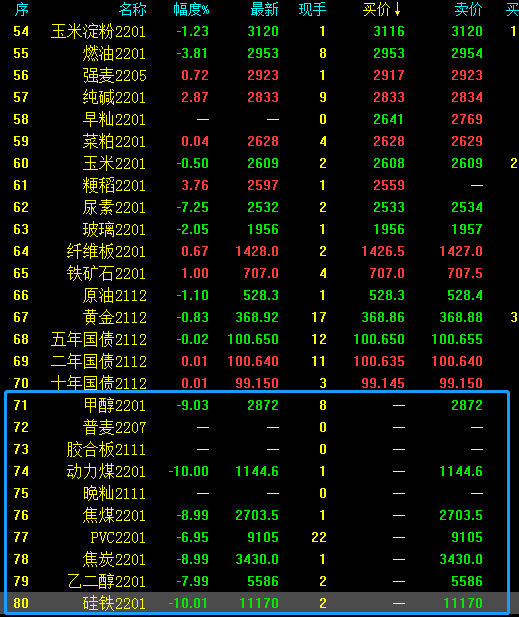This screenshot has height=617, width=519.
Task: Select the 乙二醇2201 contract name
Action: (106, 582)
